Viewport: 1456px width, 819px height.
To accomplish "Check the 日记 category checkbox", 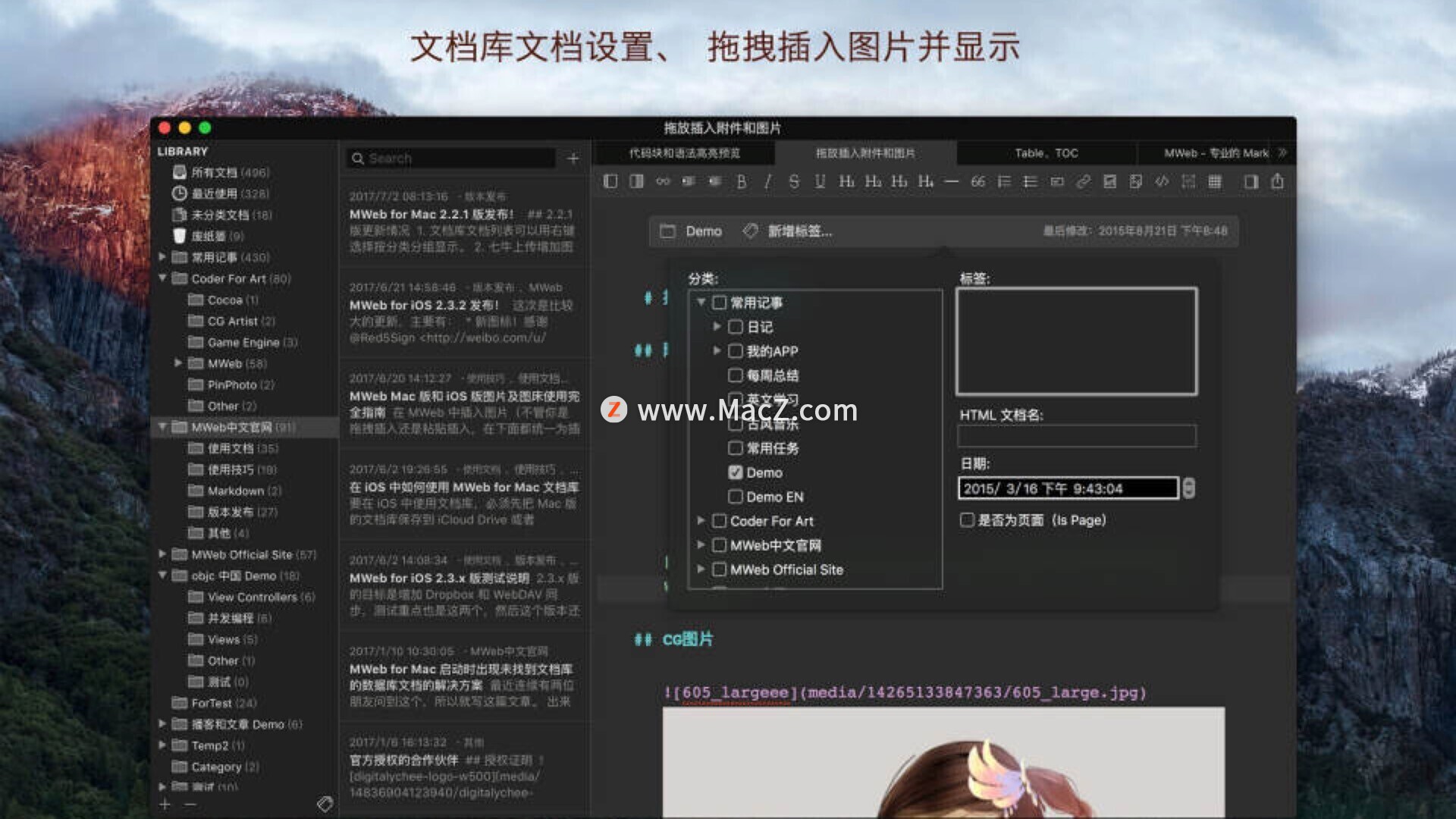I will 736,327.
